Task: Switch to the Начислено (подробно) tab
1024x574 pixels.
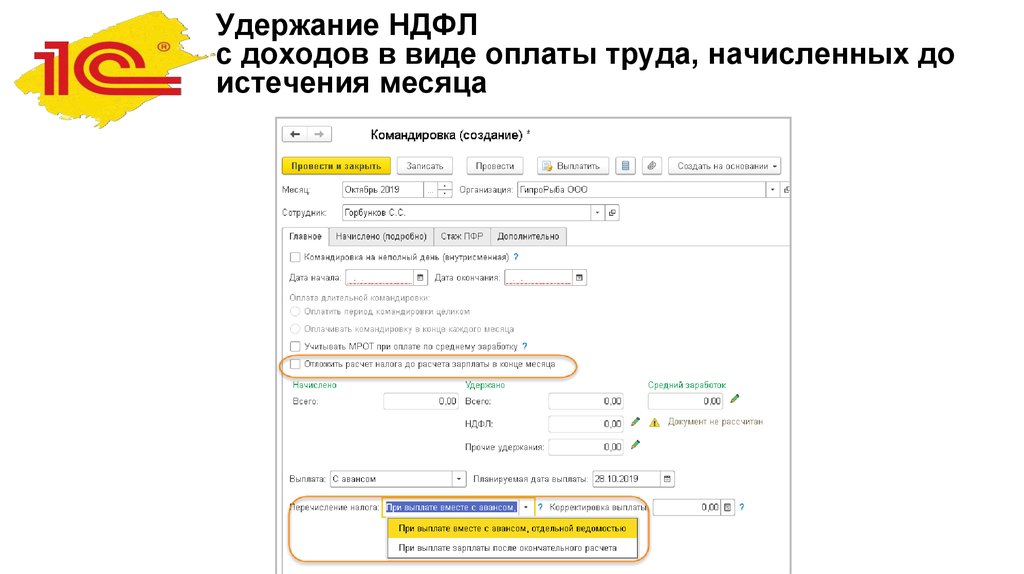Action: pos(381,236)
